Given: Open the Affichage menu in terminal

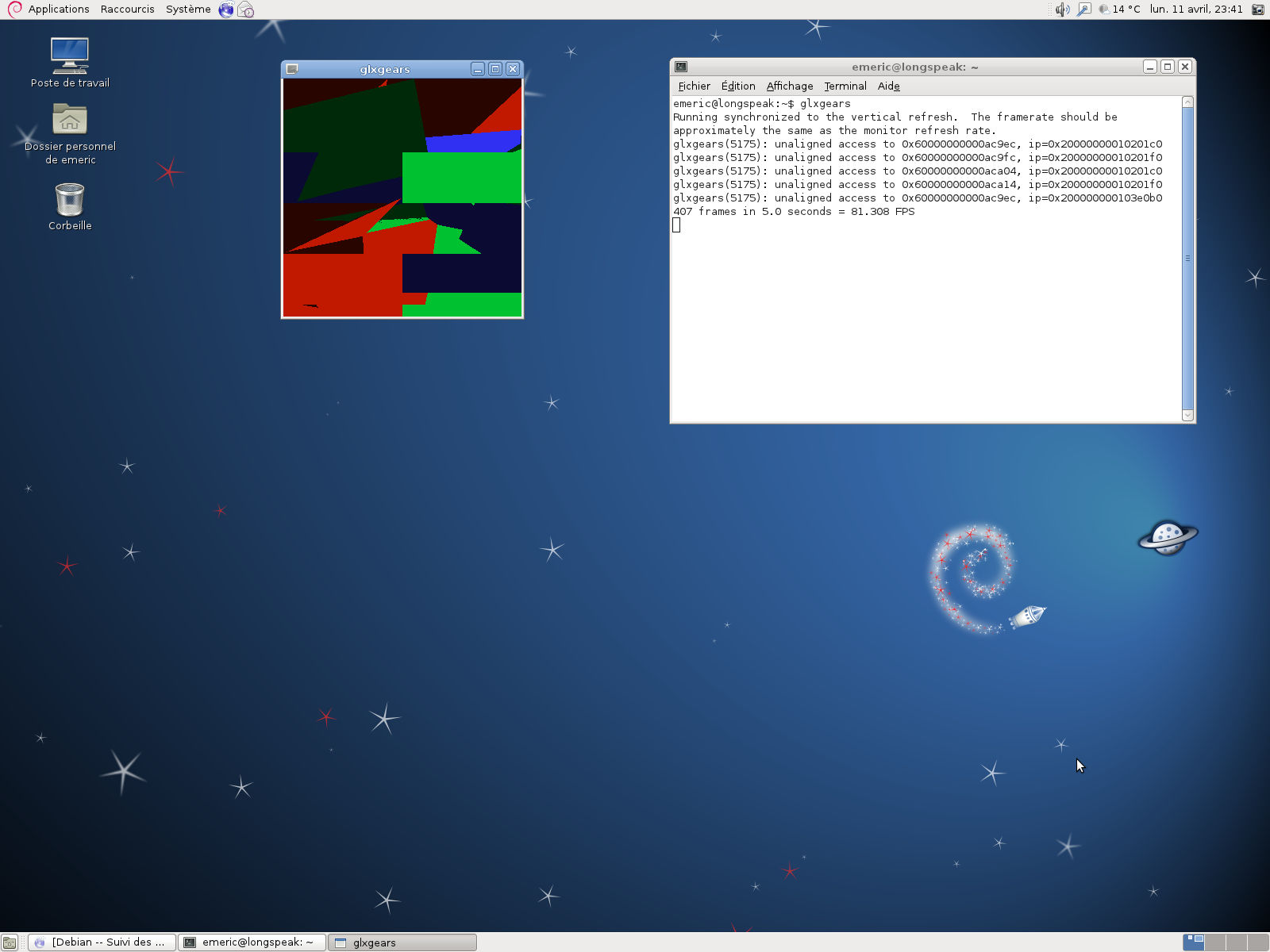Looking at the screenshot, I should (789, 86).
